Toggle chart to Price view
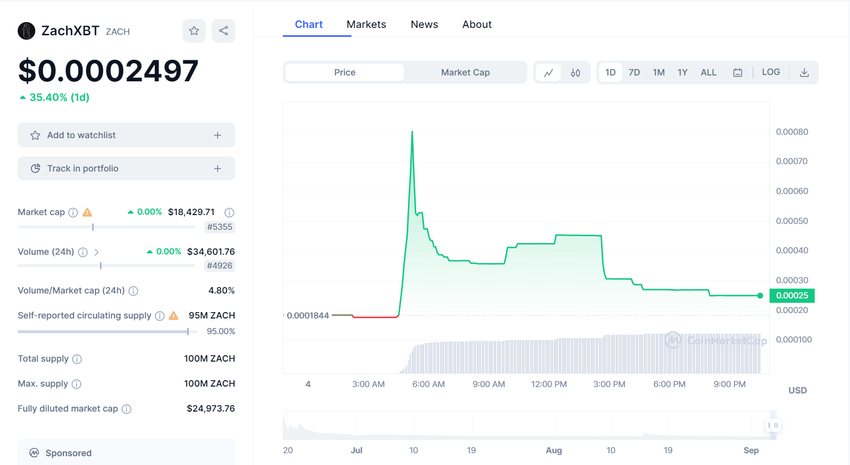Screen dimensions: 850x465 (345, 73)
